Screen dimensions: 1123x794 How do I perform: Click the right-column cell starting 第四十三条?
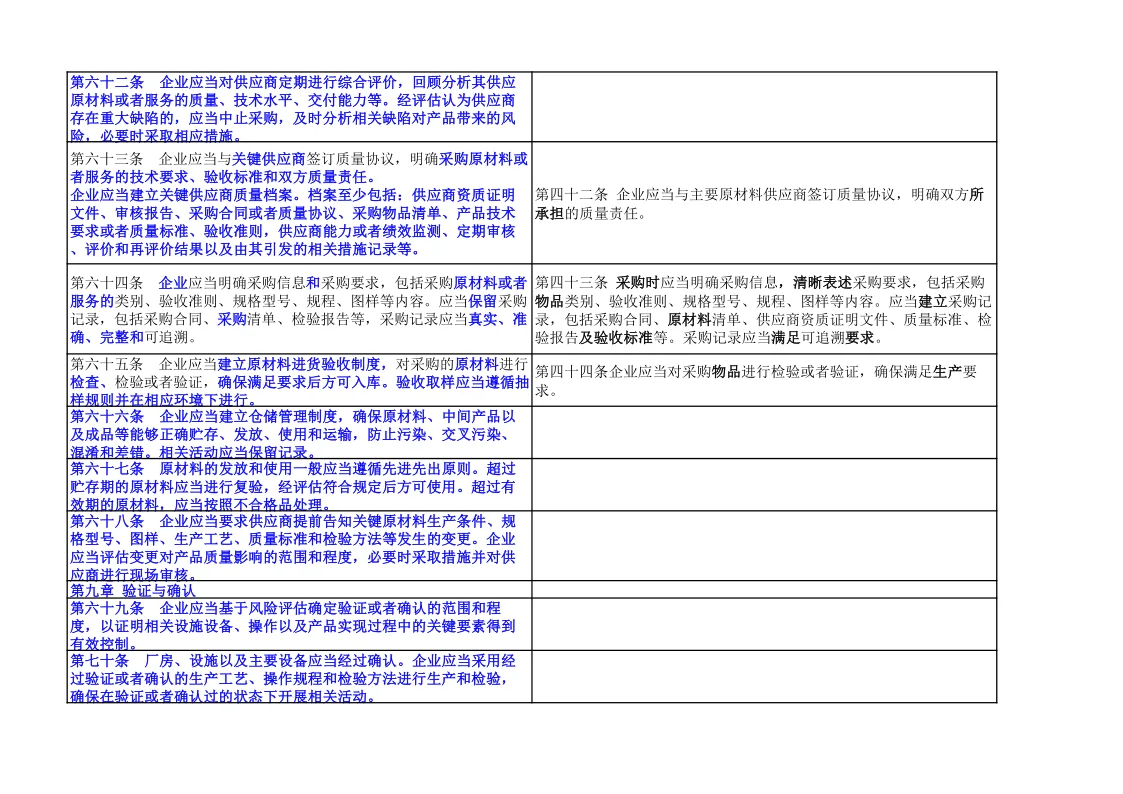click(764, 309)
